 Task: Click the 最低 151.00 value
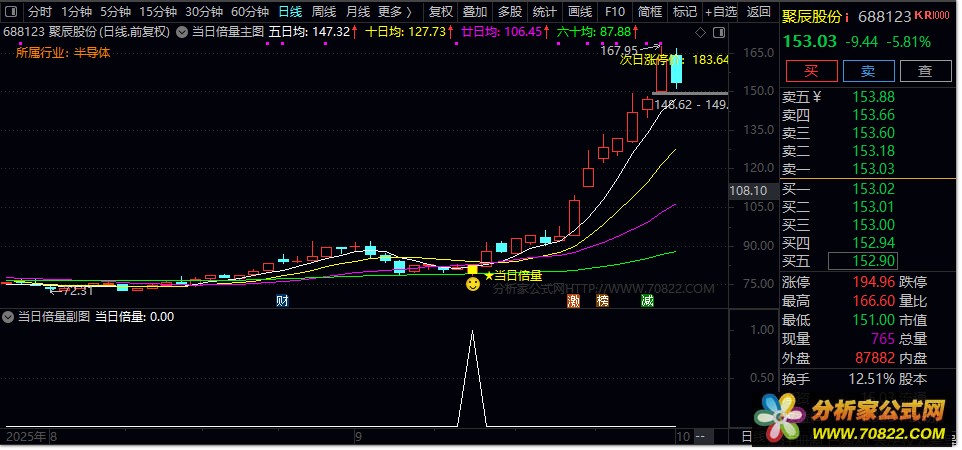(874, 320)
